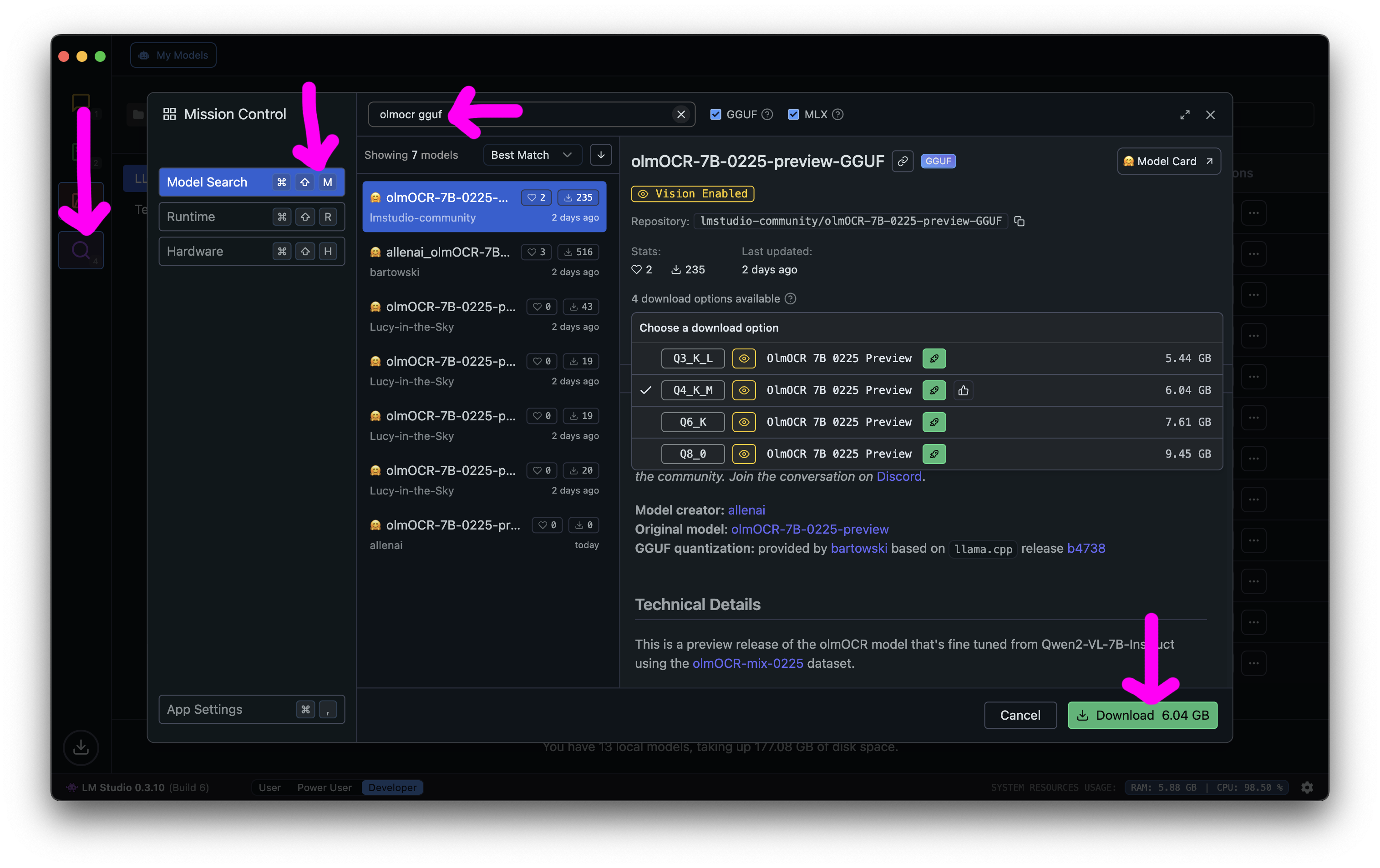This screenshot has width=1380, height=868.
Task: Open MLX format help tooltip
Action: [x=838, y=115]
